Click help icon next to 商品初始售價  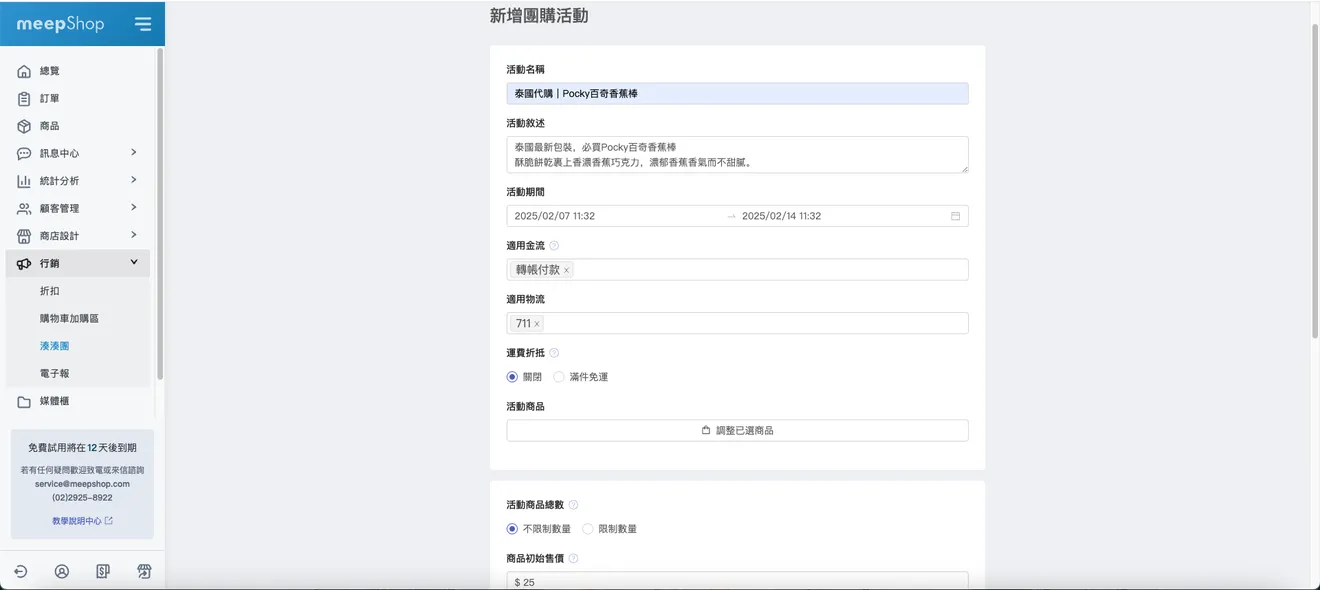[573, 559]
